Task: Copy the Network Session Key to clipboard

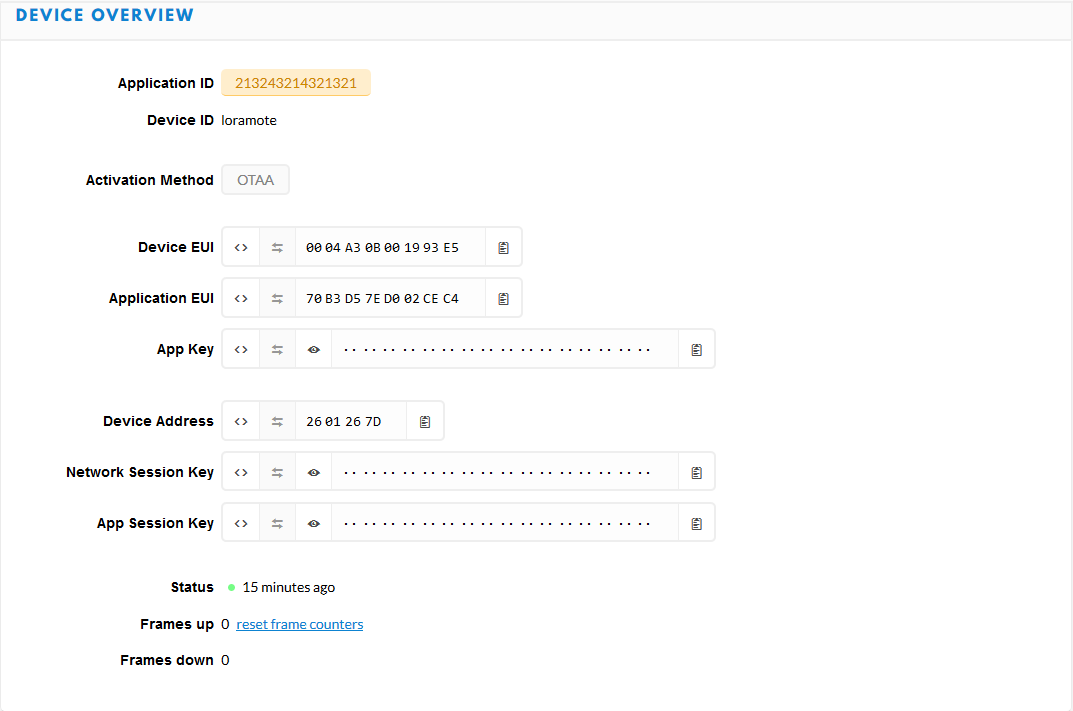Action: (x=697, y=472)
